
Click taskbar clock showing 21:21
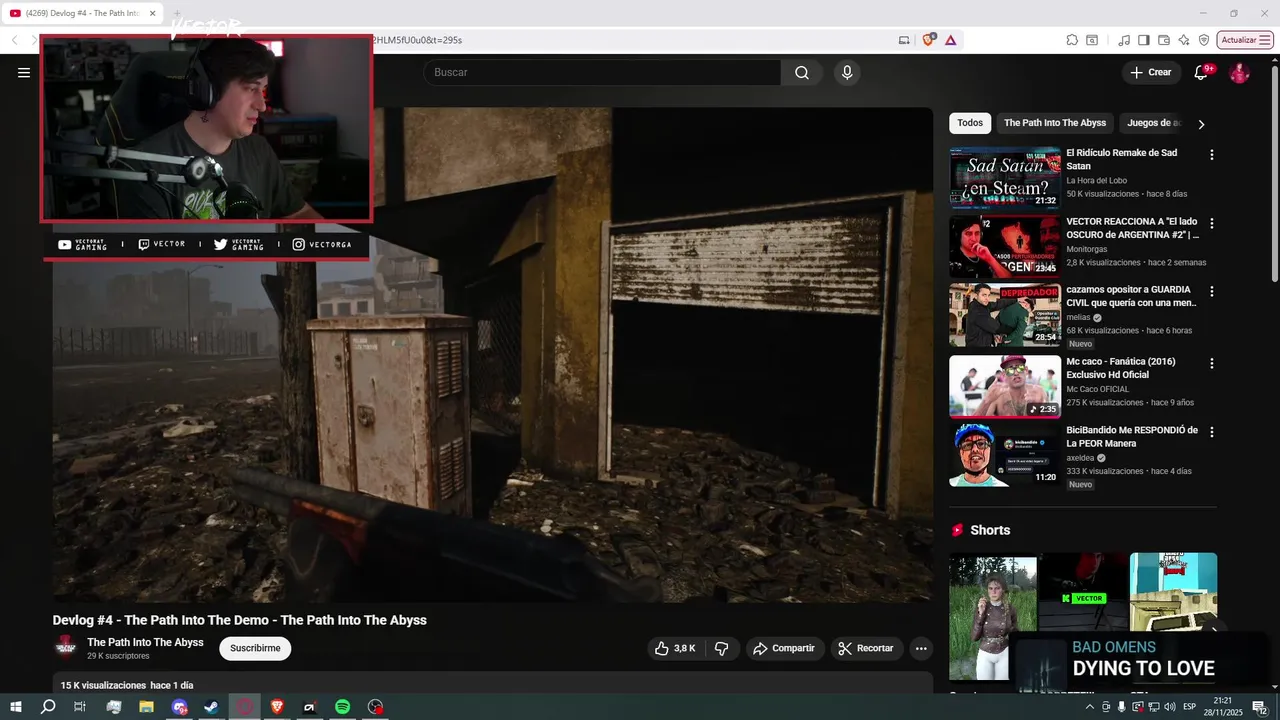1222,707
